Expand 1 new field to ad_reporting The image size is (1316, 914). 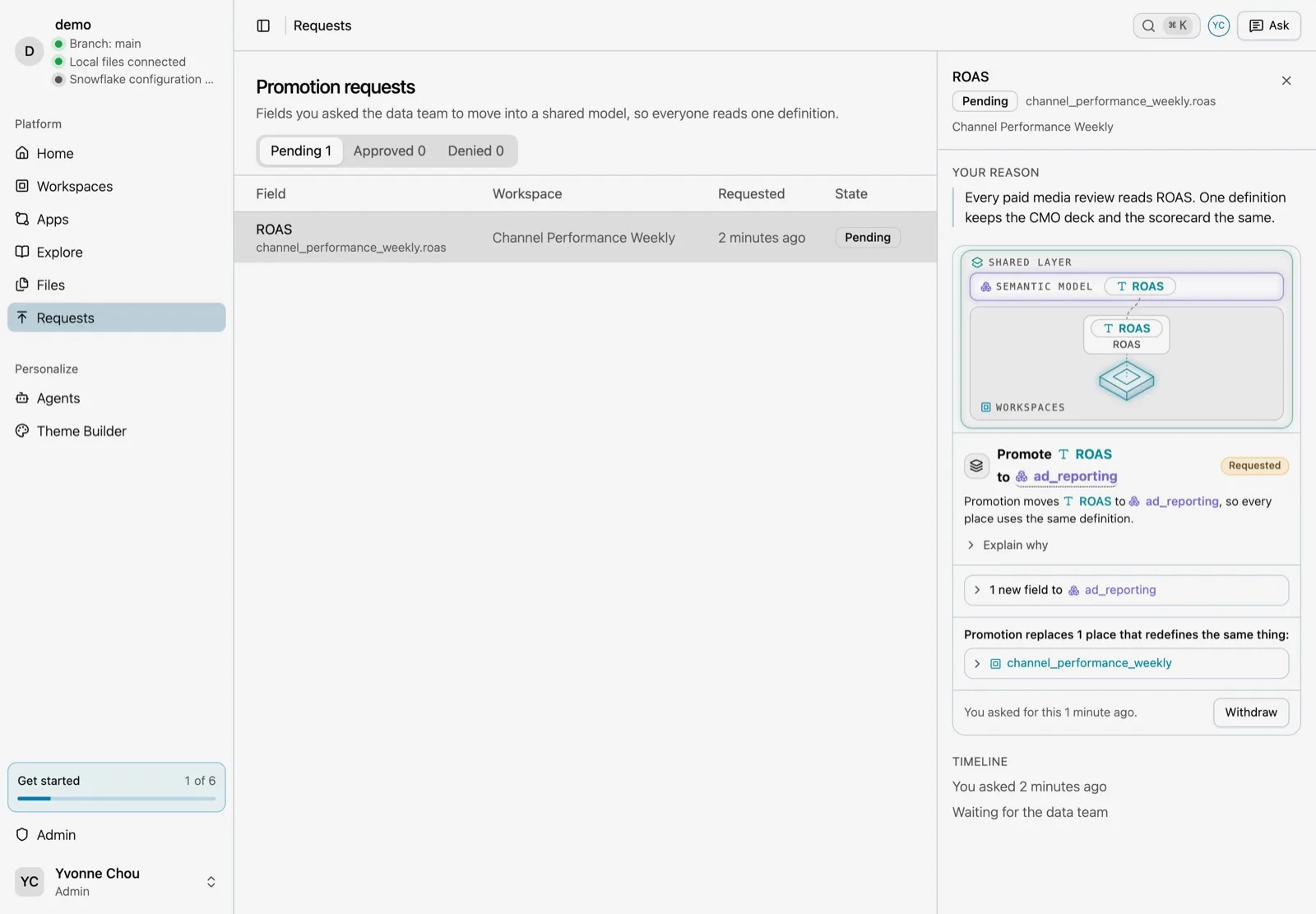click(1126, 590)
